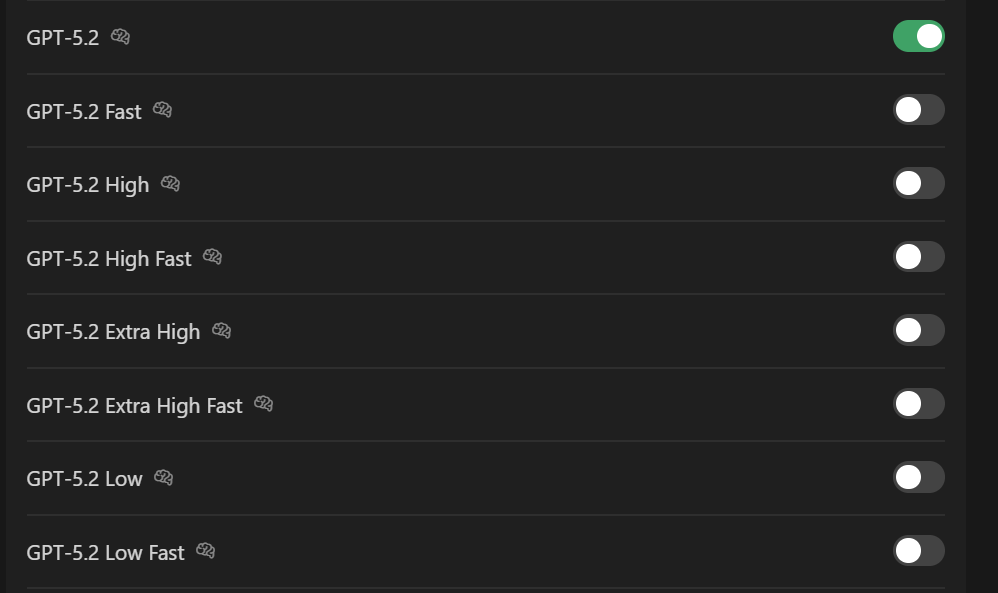Disable the GPT-5.2 model toggle

coord(918,37)
